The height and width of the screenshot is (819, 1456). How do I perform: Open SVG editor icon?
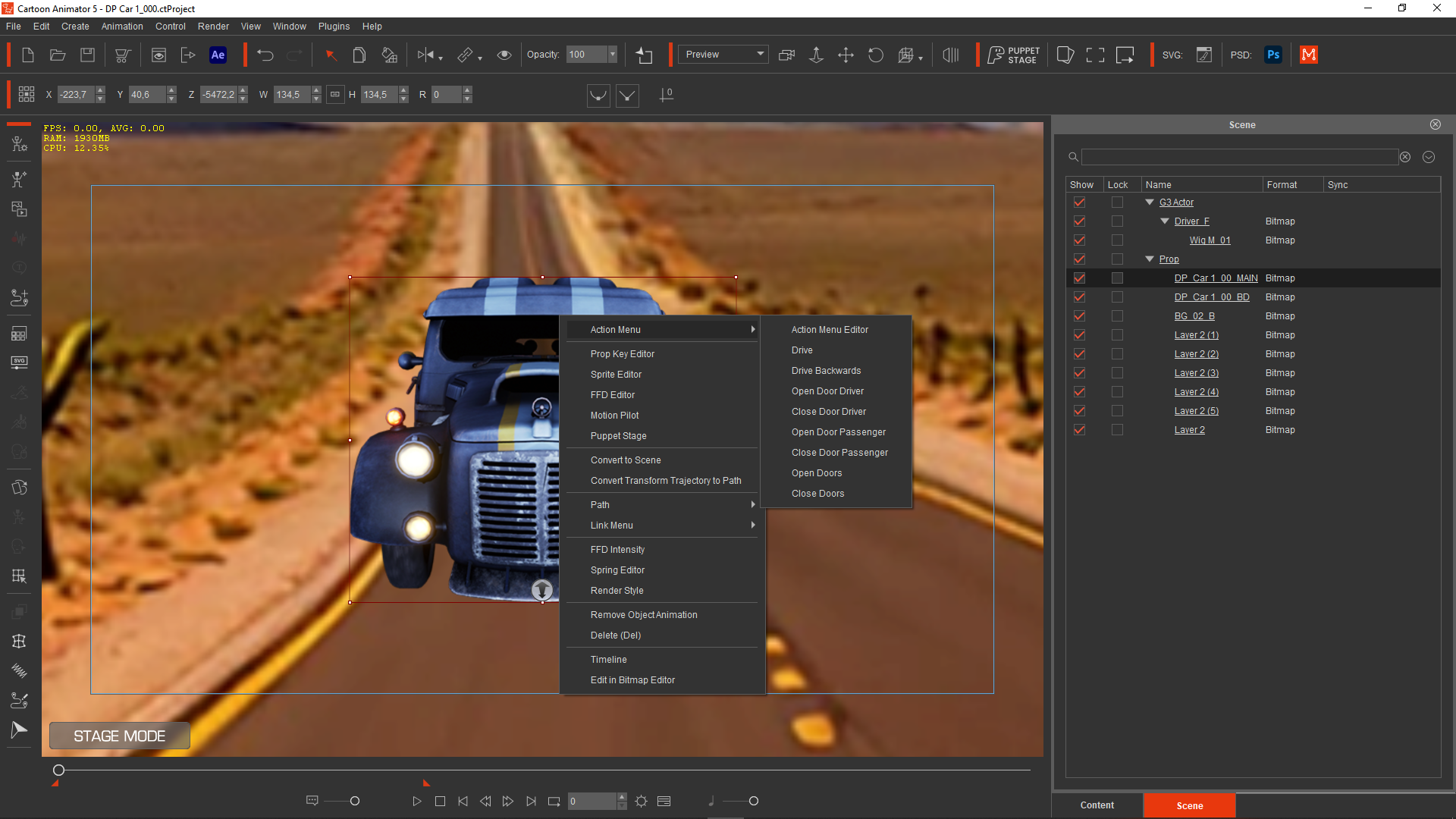click(x=1203, y=55)
